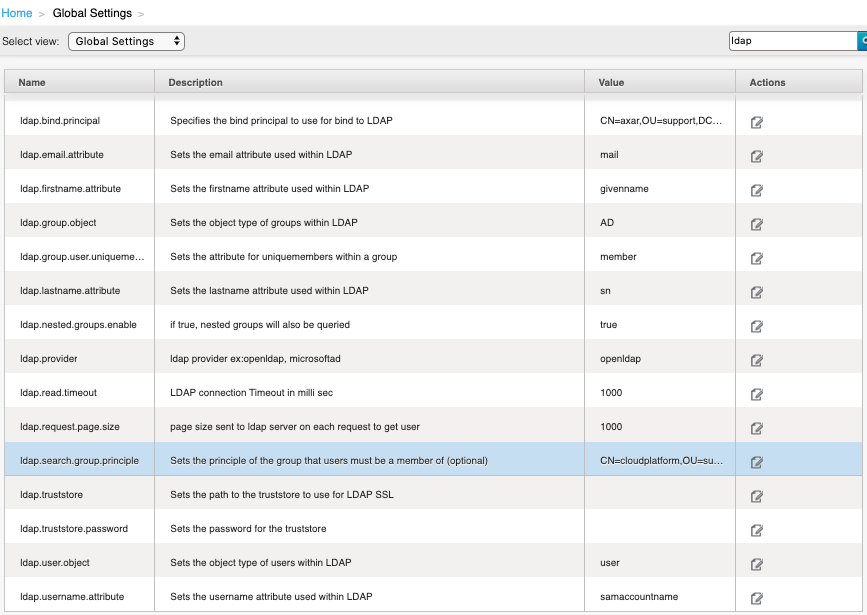The width and height of the screenshot is (867, 615).
Task: Click the read timeout value 1000
Action: click(611, 393)
